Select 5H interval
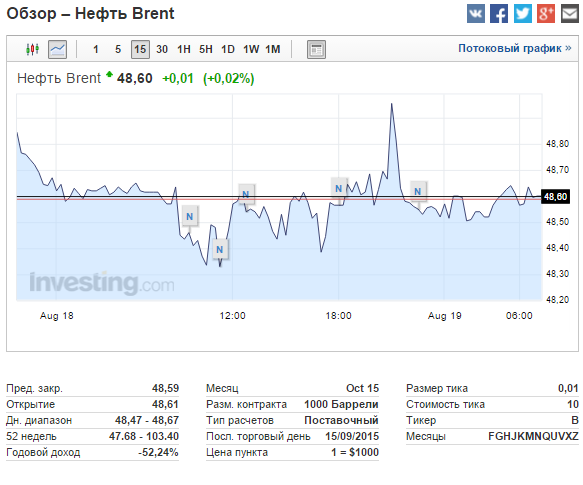The height and width of the screenshot is (485, 583). click(206, 49)
